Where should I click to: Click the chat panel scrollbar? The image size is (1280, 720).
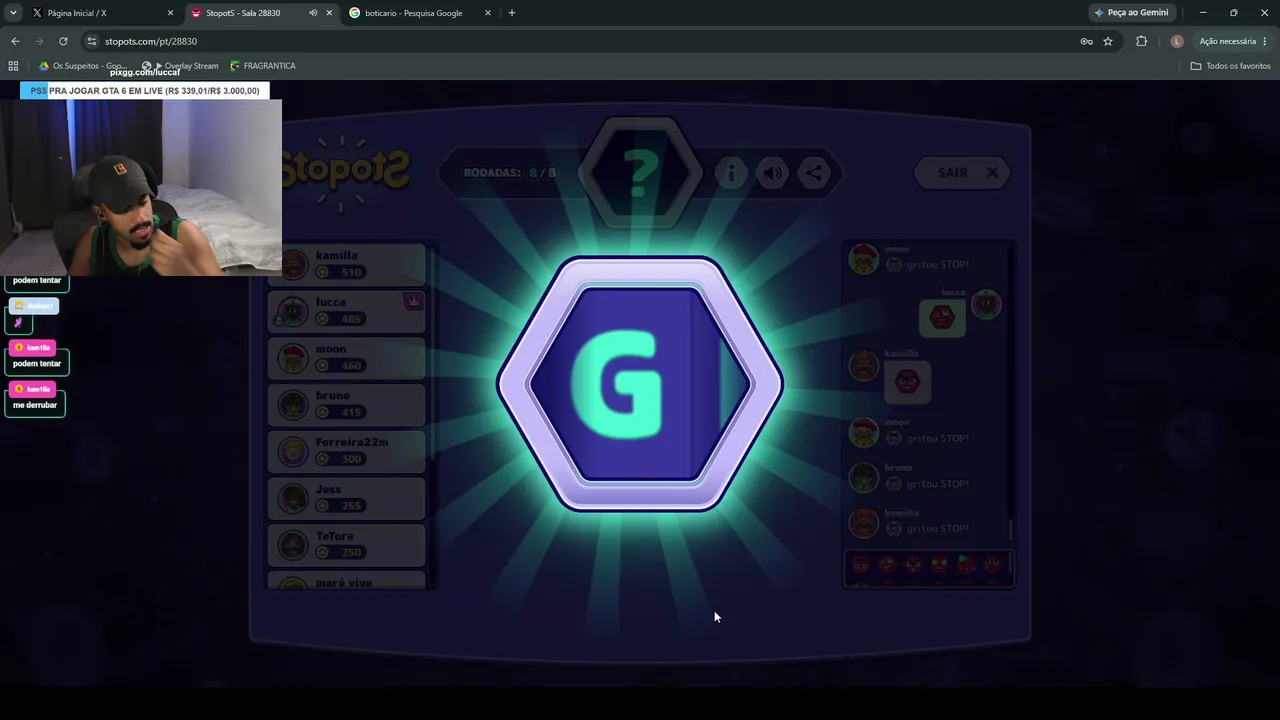tap(1010, 528)
